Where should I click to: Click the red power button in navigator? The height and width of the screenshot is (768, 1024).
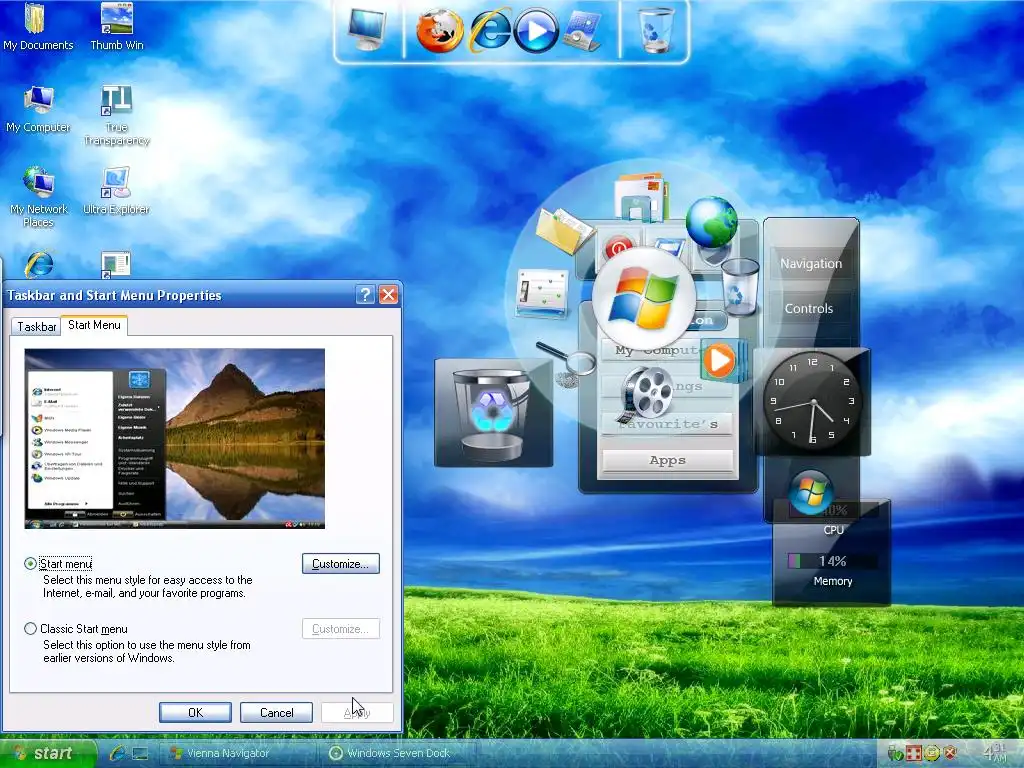[x=618, y=248]
